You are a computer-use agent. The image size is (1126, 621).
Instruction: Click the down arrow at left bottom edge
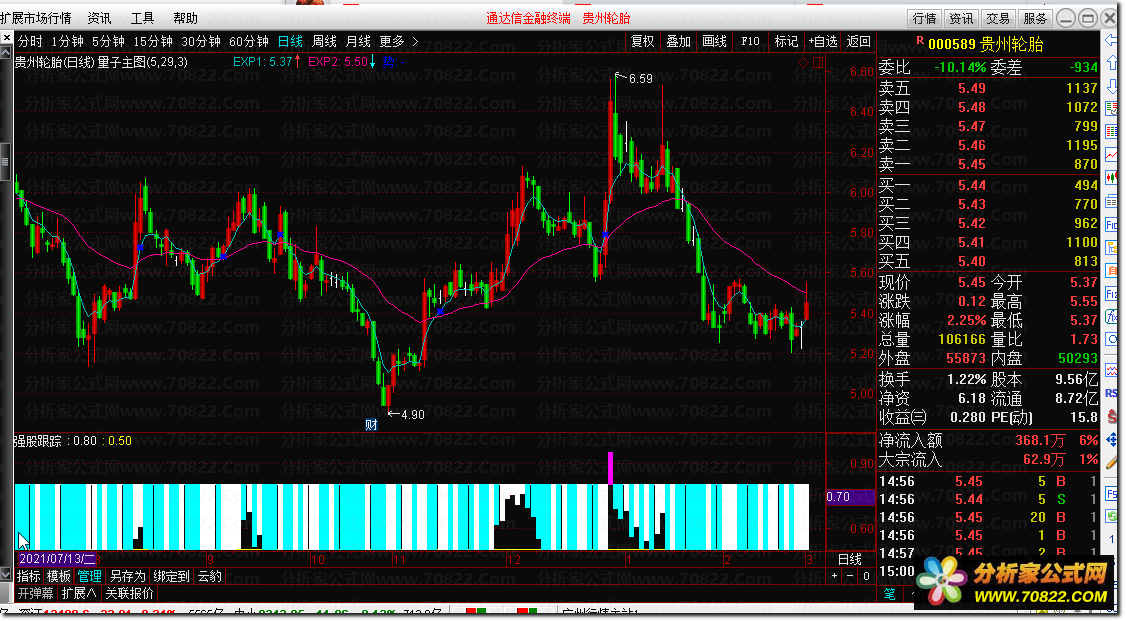coord(6,574)
